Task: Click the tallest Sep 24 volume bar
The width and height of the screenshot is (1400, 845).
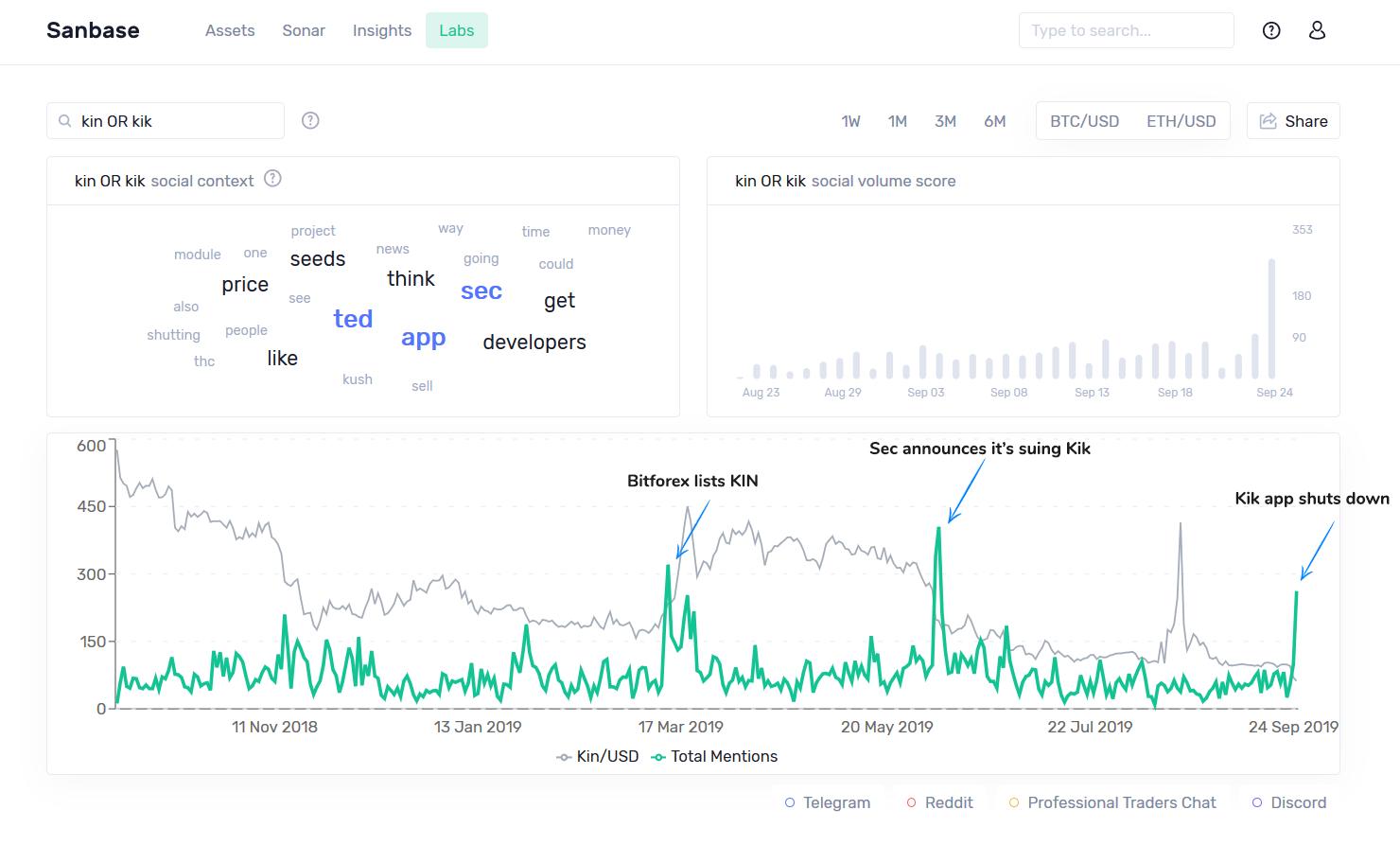Action: pyautogui.click(x=1271, y=319)
